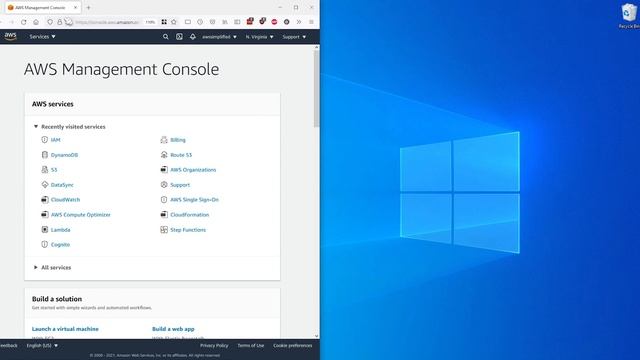This screenshot has width=640, height=360.
Task: Click the Support service icon in list
Action: pyautogui.click(x=164, y=184)
